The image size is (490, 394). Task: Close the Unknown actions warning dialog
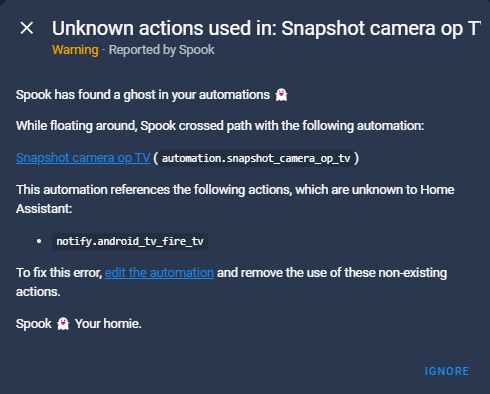[27, 28]
